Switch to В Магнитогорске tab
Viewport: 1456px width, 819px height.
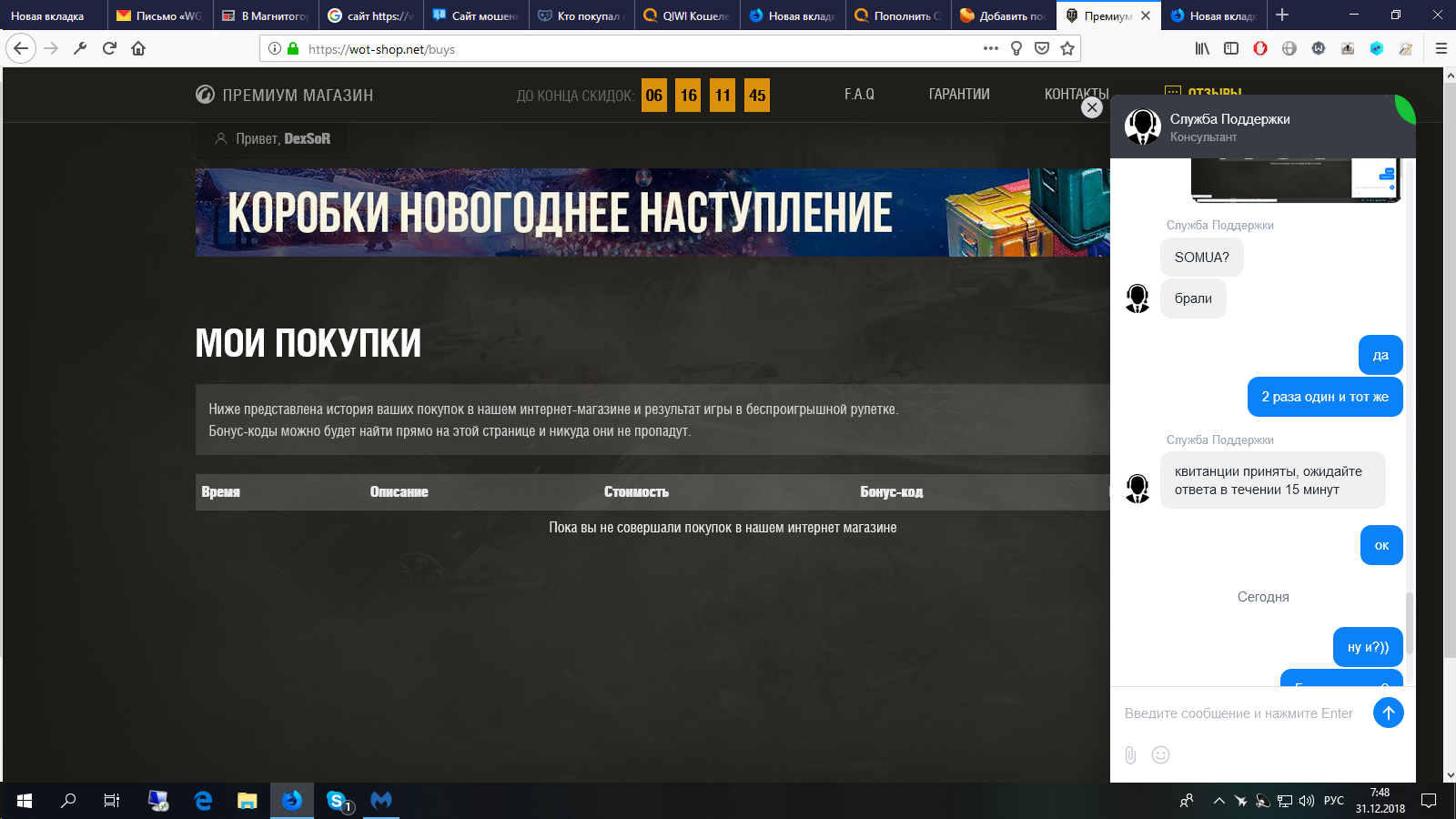[266, 15]
